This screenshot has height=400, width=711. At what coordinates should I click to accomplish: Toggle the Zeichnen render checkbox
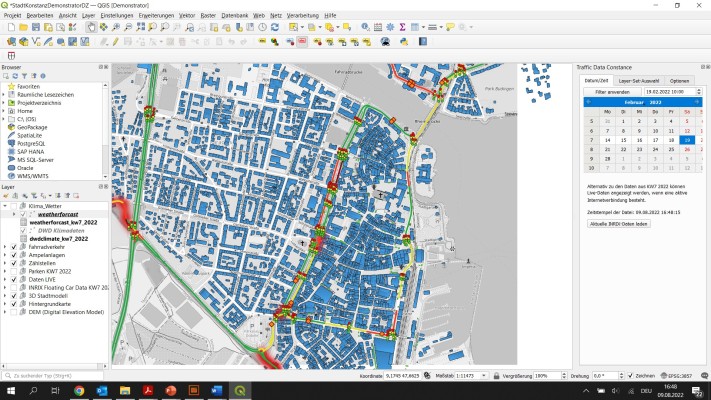630,376
